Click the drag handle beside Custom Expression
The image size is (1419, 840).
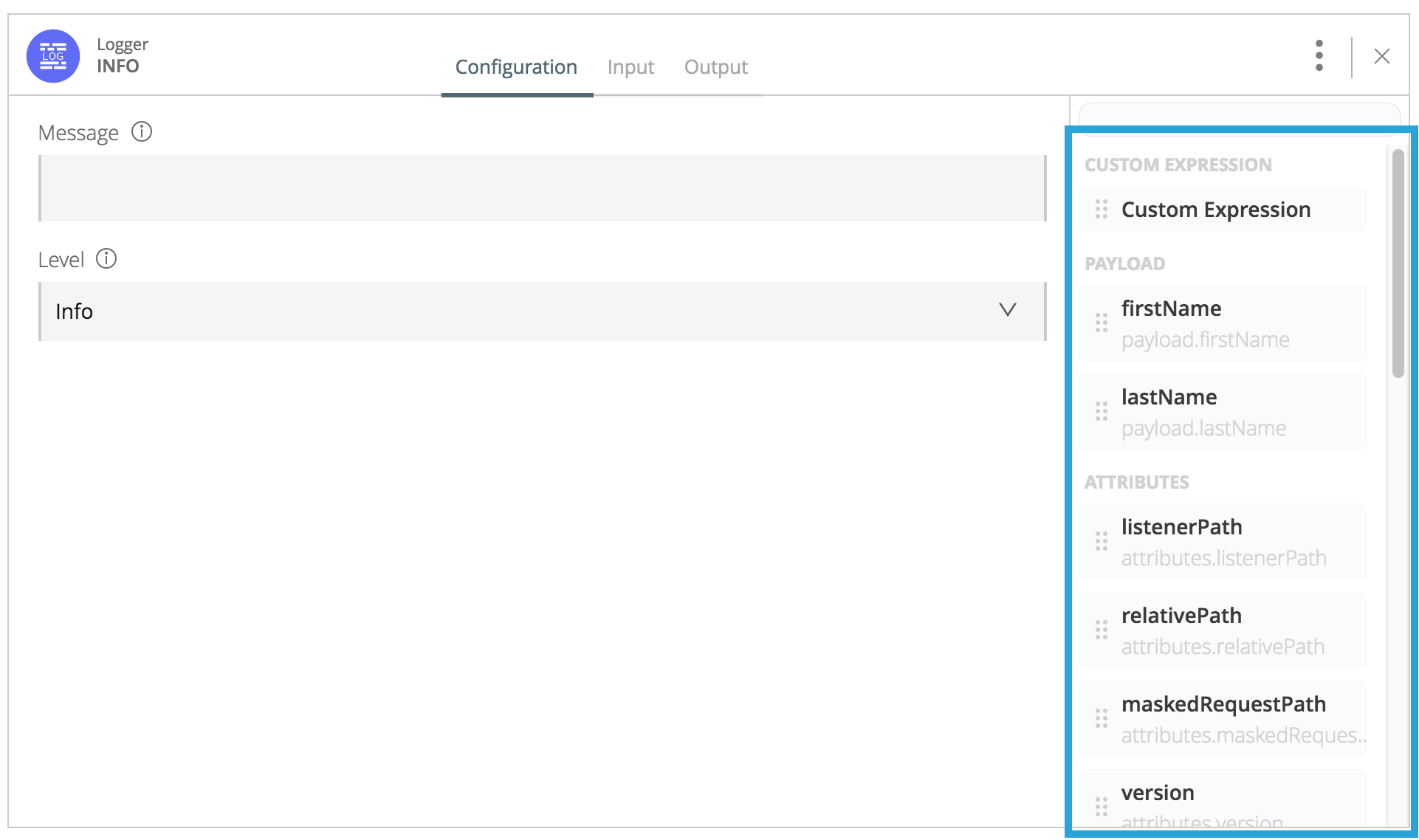(x=1102, y=209)
